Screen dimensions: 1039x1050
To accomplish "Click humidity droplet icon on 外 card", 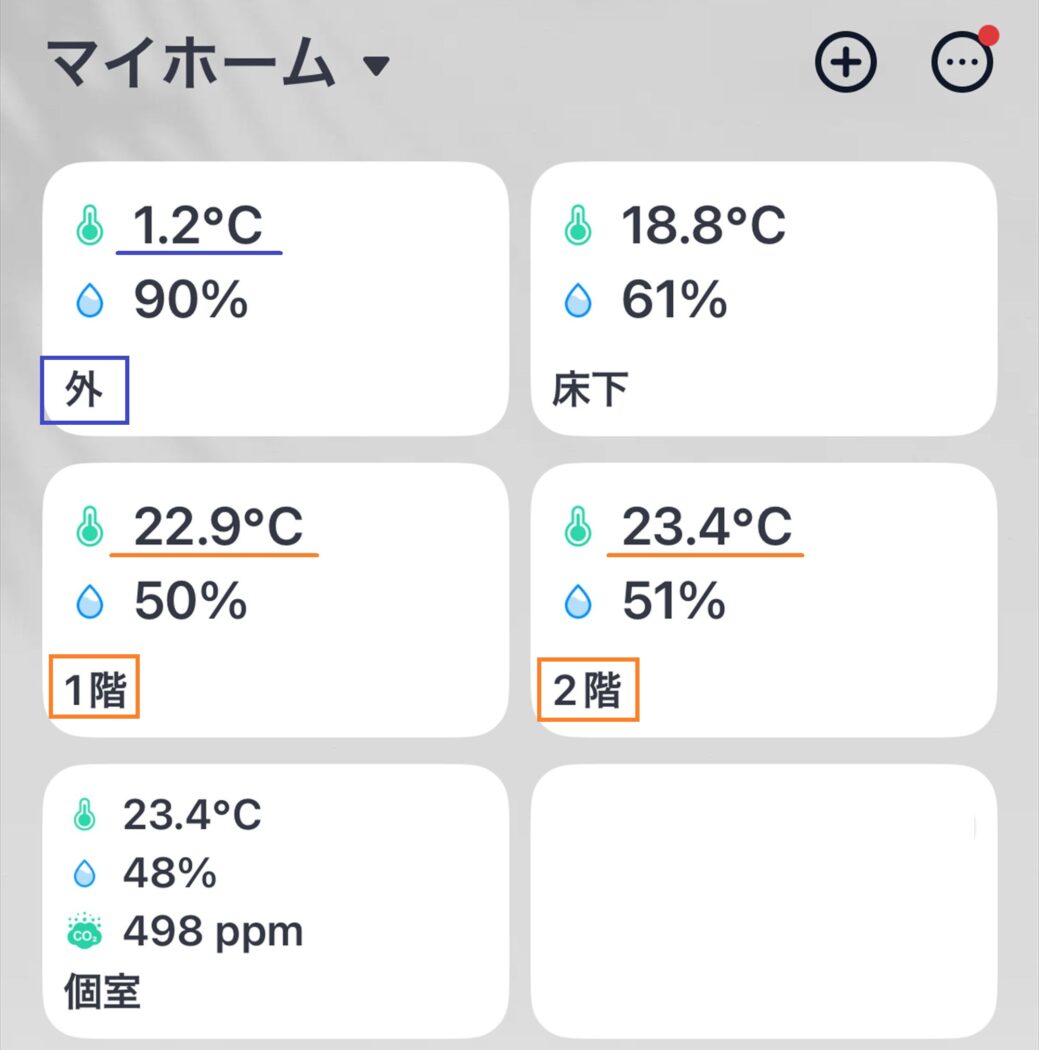I will coord(90,301).
